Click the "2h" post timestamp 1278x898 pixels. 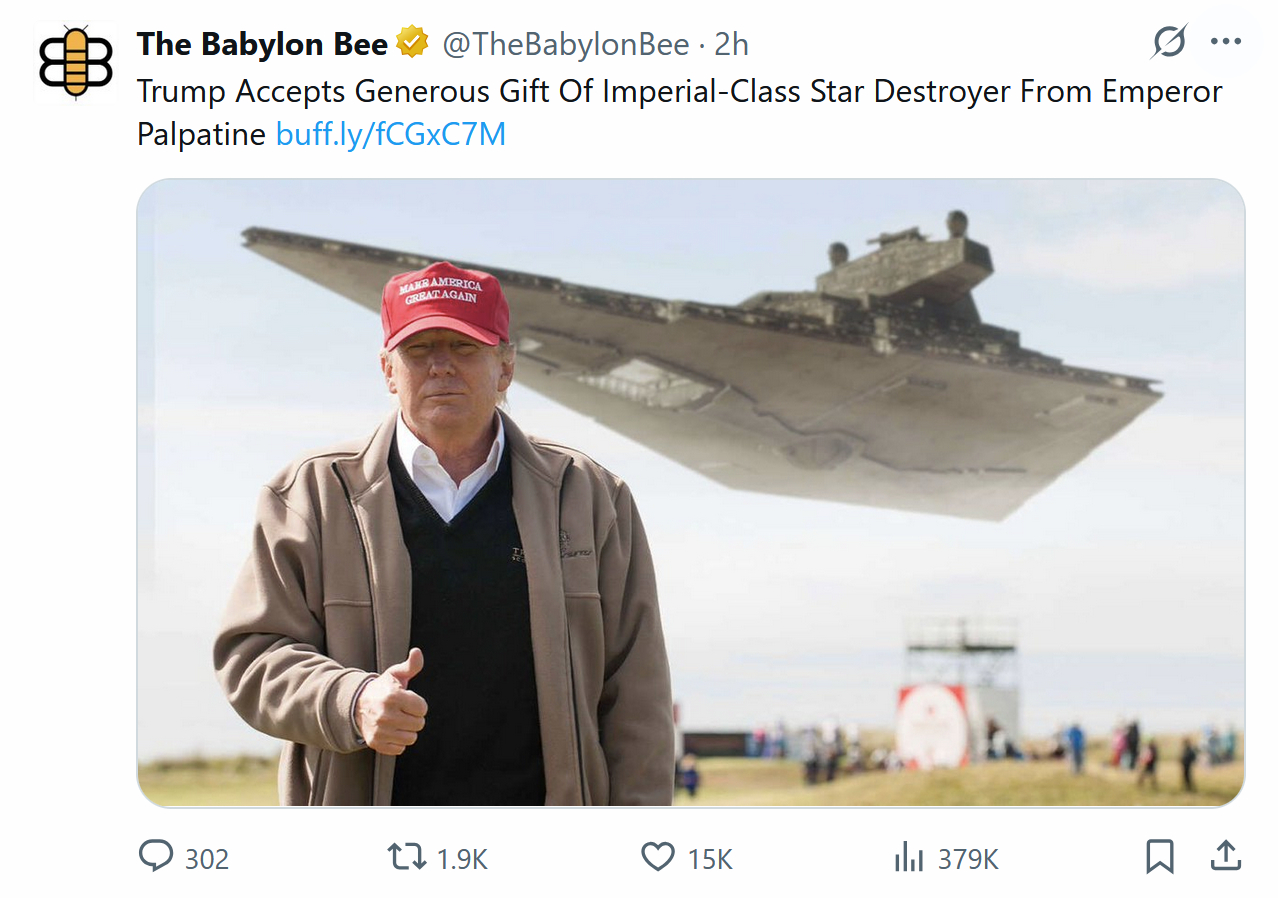732,45
